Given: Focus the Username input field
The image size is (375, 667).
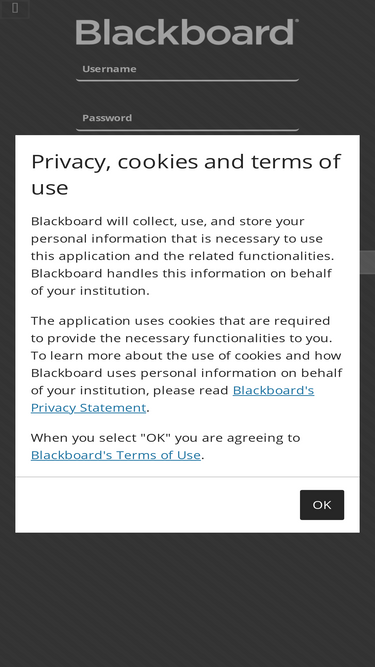Looking at the screenshot, I should coord(187,69).
